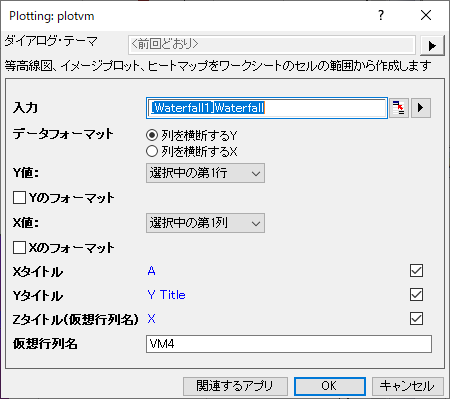Click the 入力 range text field
450x399 pixels.
[267, 108]
